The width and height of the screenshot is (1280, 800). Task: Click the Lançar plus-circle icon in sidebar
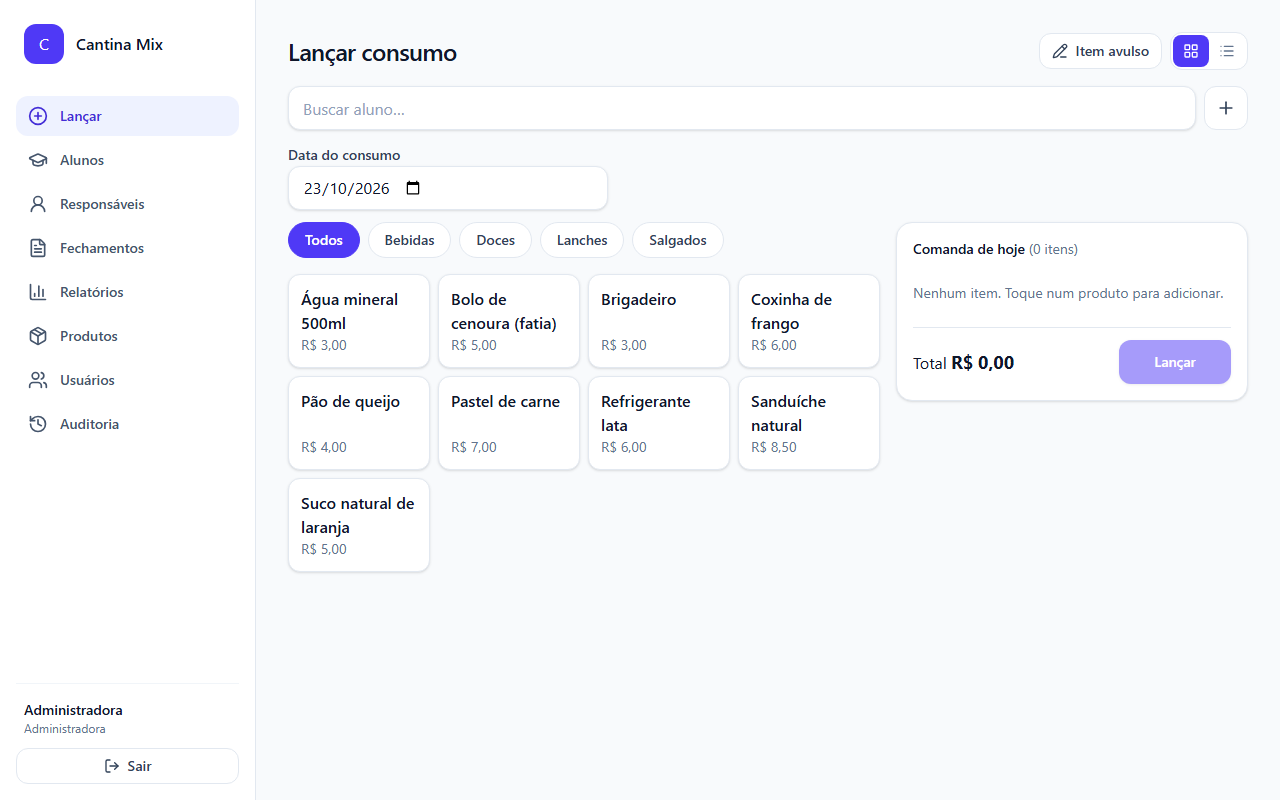(x=38, y=116)
